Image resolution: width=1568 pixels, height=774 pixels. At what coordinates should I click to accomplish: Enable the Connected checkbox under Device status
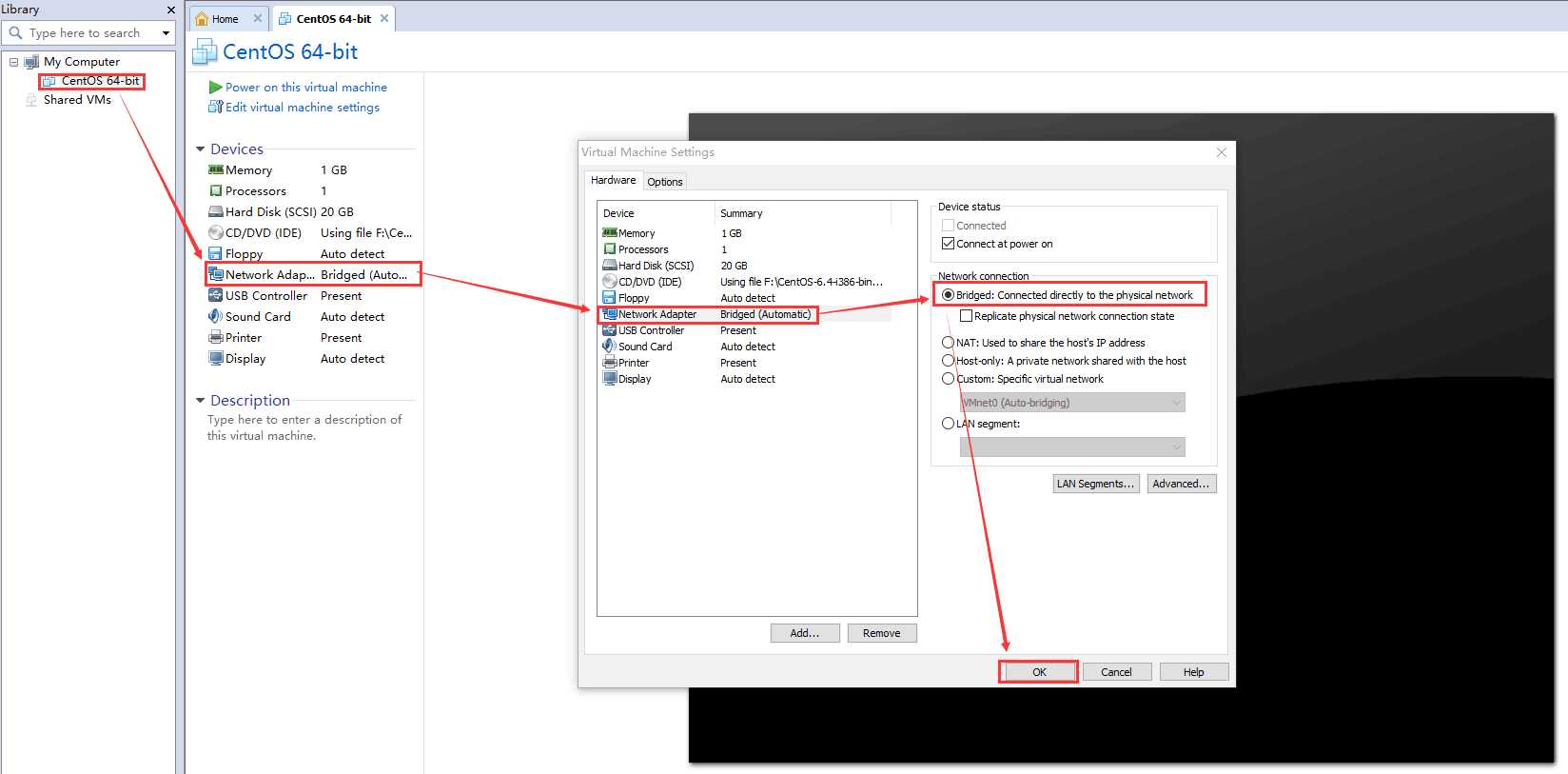pyautogui.click(x=948, y=226)
